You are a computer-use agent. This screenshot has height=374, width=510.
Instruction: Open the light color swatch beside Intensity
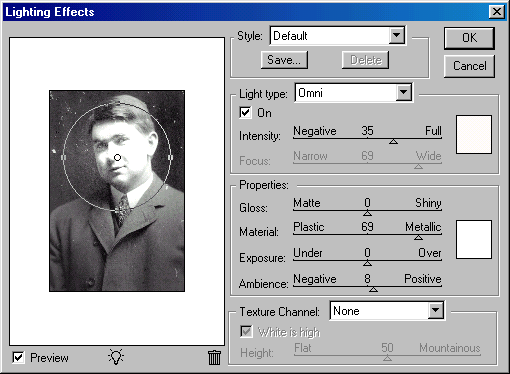[474, 134]
